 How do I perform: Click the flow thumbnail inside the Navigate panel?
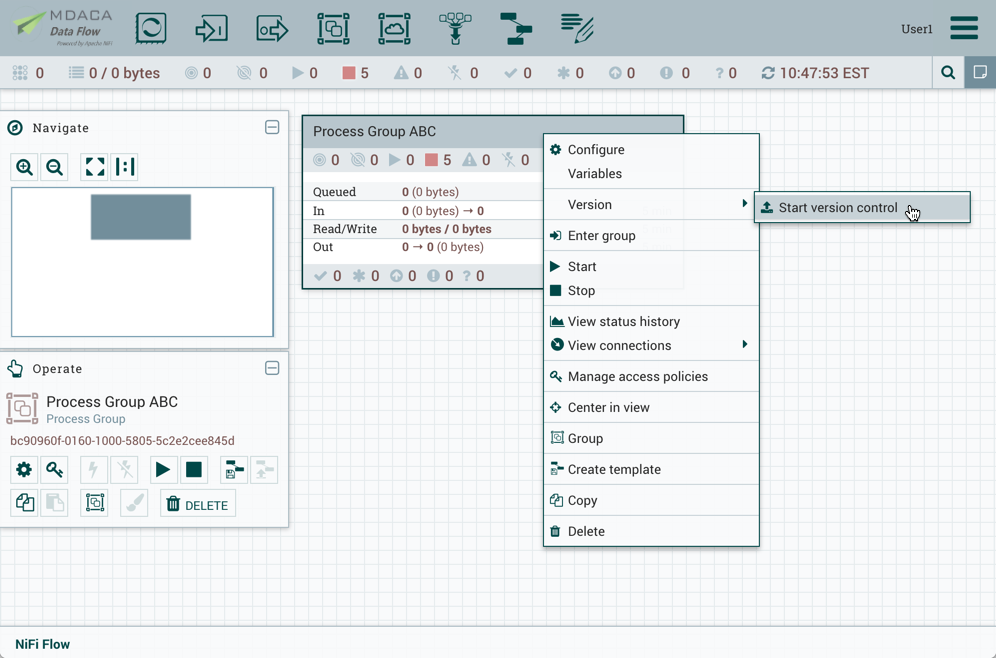[x=141, y=216]
